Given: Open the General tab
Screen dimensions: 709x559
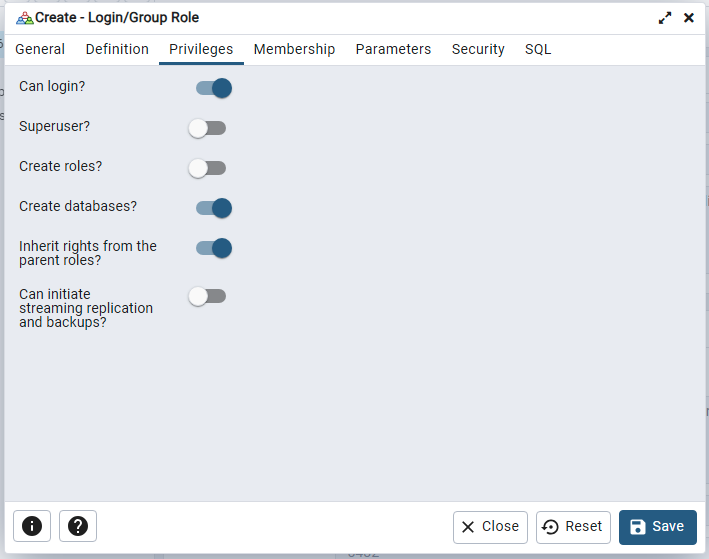Looking at the screenshot, I should click(x=40, y=49).
